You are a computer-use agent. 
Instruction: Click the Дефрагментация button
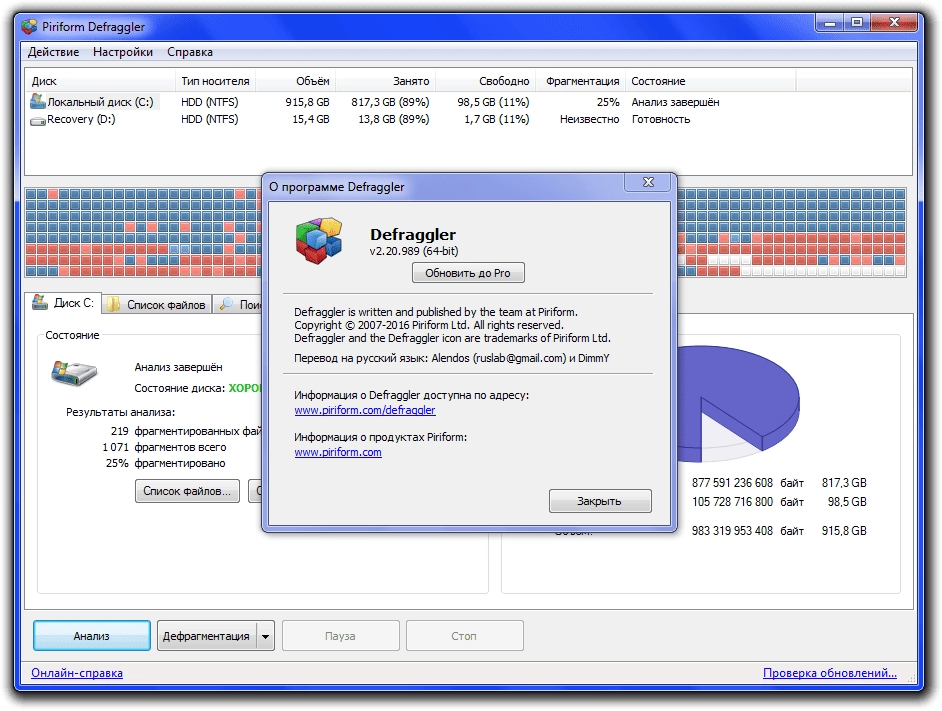[x=206, y=636]
